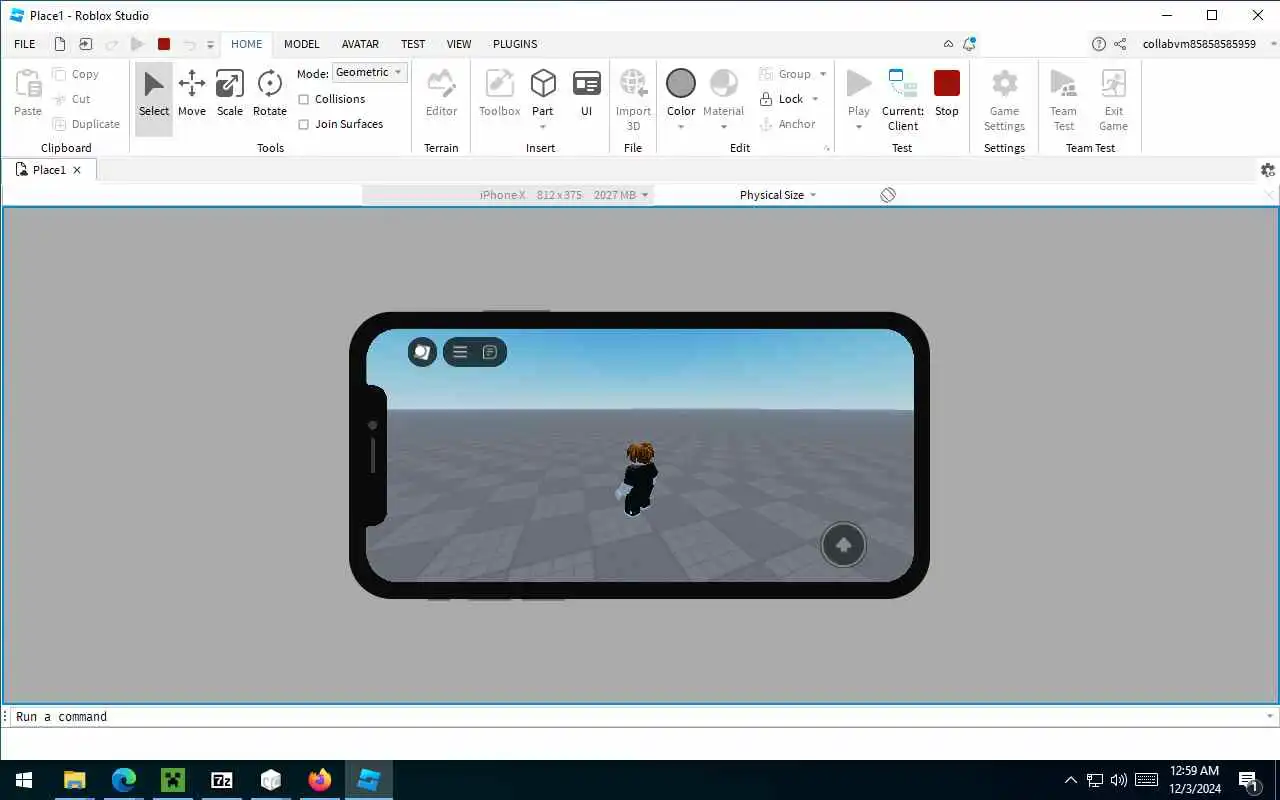
Task: Open Firefox from the taskbar
Action: (x=320, y=780)
